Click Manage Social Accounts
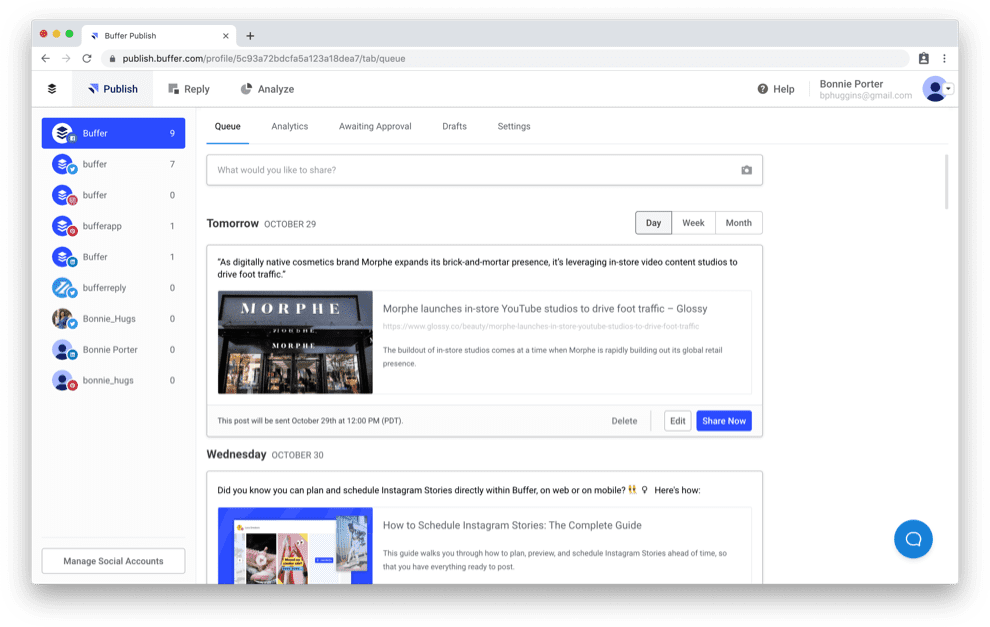Screen dimensions: 990x627 coord(113,560)
